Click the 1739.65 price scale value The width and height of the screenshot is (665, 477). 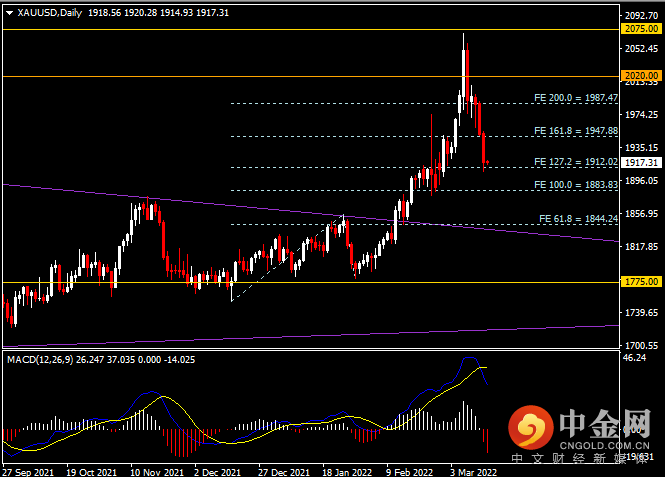641,313
